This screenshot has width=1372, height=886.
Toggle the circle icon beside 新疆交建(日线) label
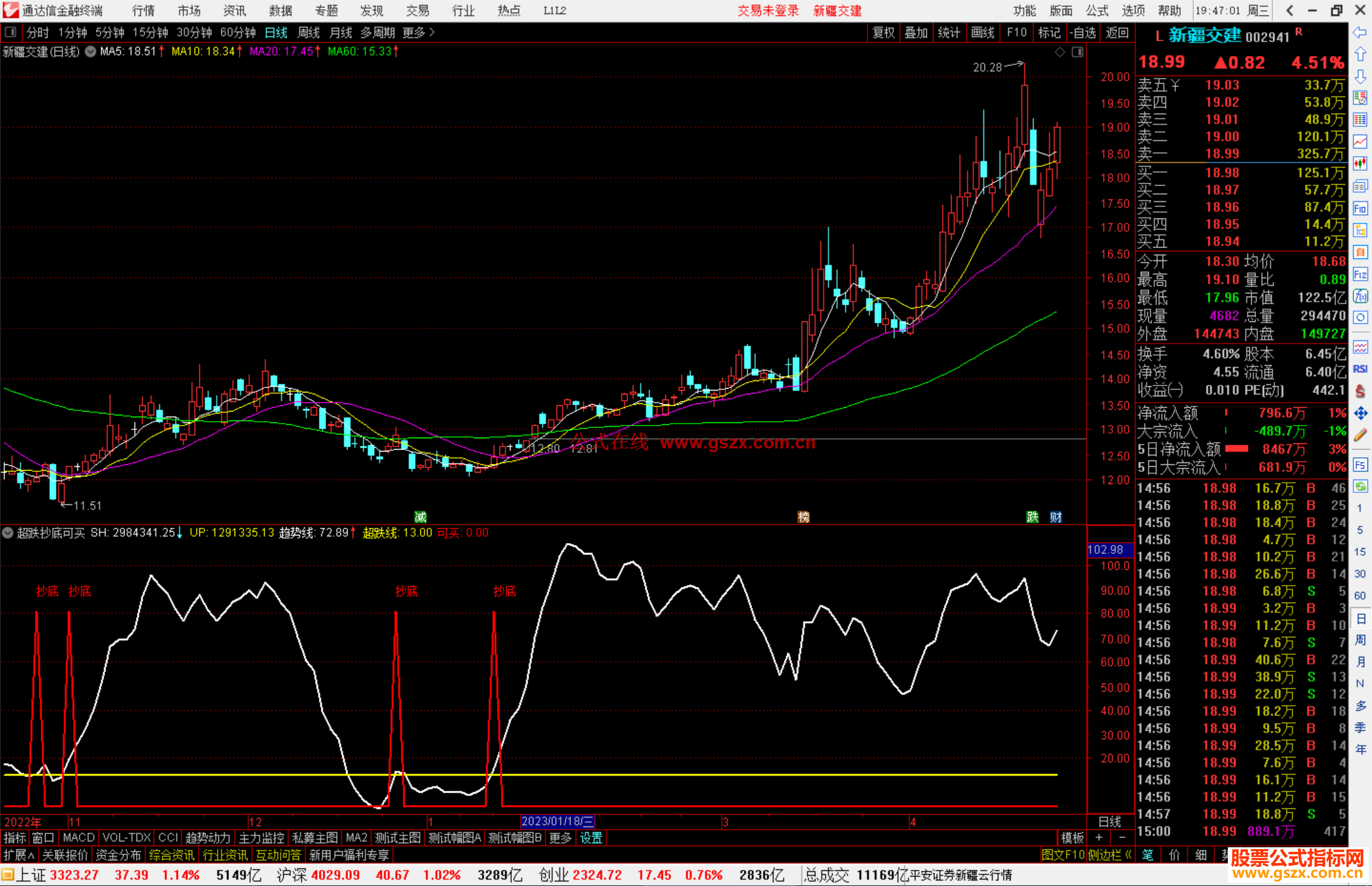point(90,51)
